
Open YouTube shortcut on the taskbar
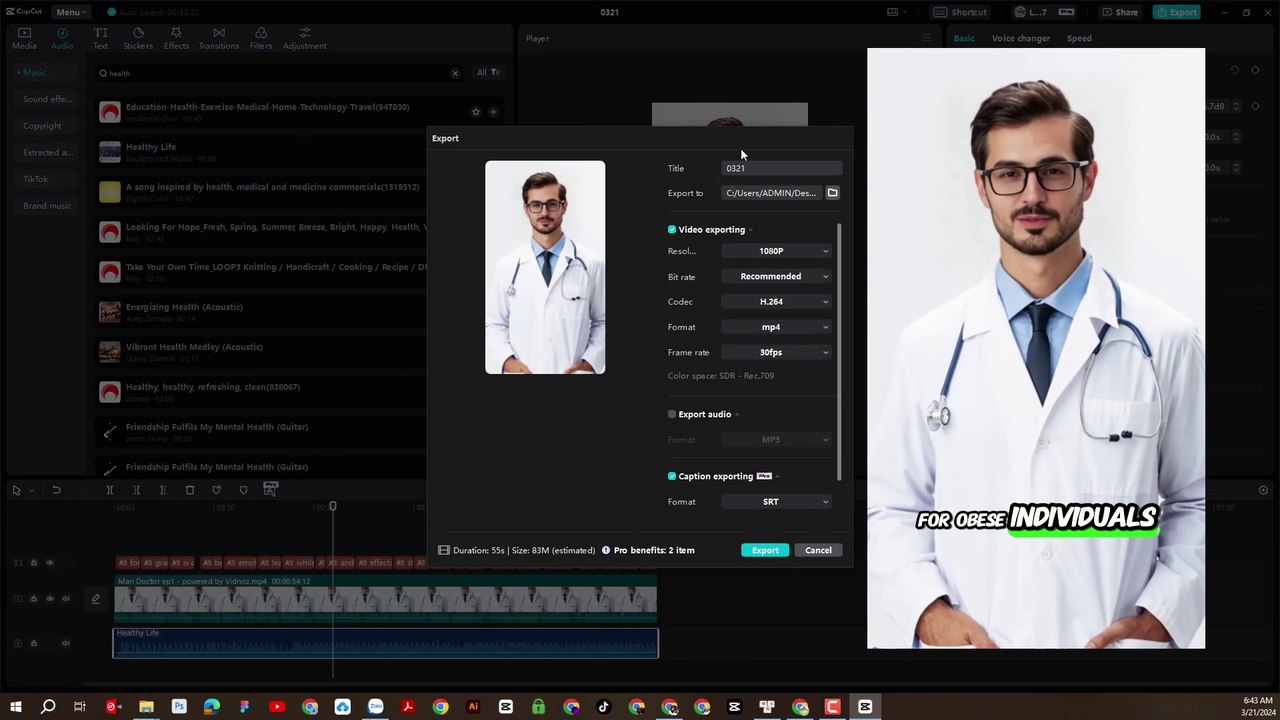click(x=277, y=707)
